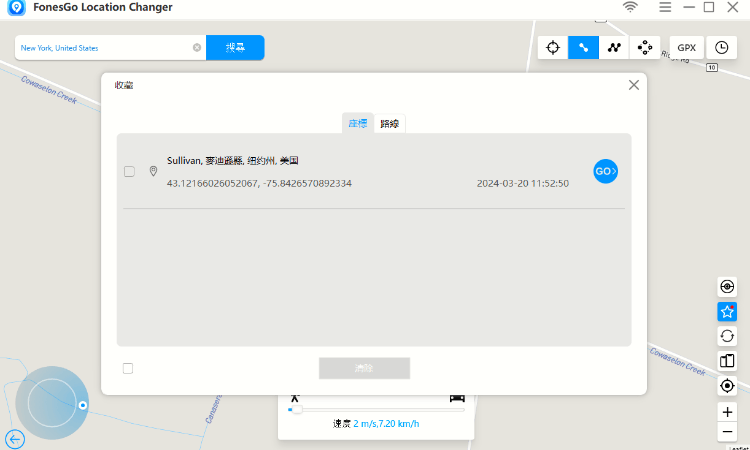Click the 2024-03-20 11:52:50 timestamp

(523, 183)
